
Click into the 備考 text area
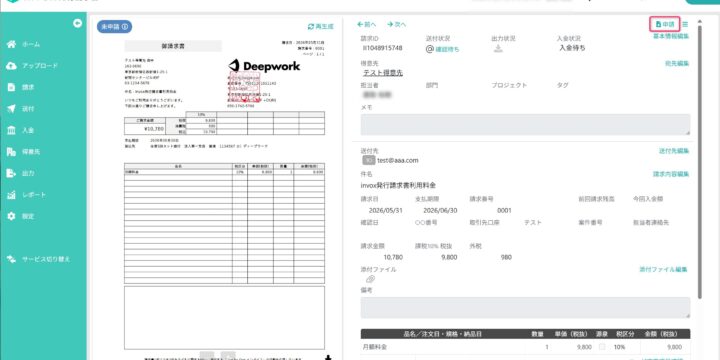pyautogui.click(x=525, y=308)
